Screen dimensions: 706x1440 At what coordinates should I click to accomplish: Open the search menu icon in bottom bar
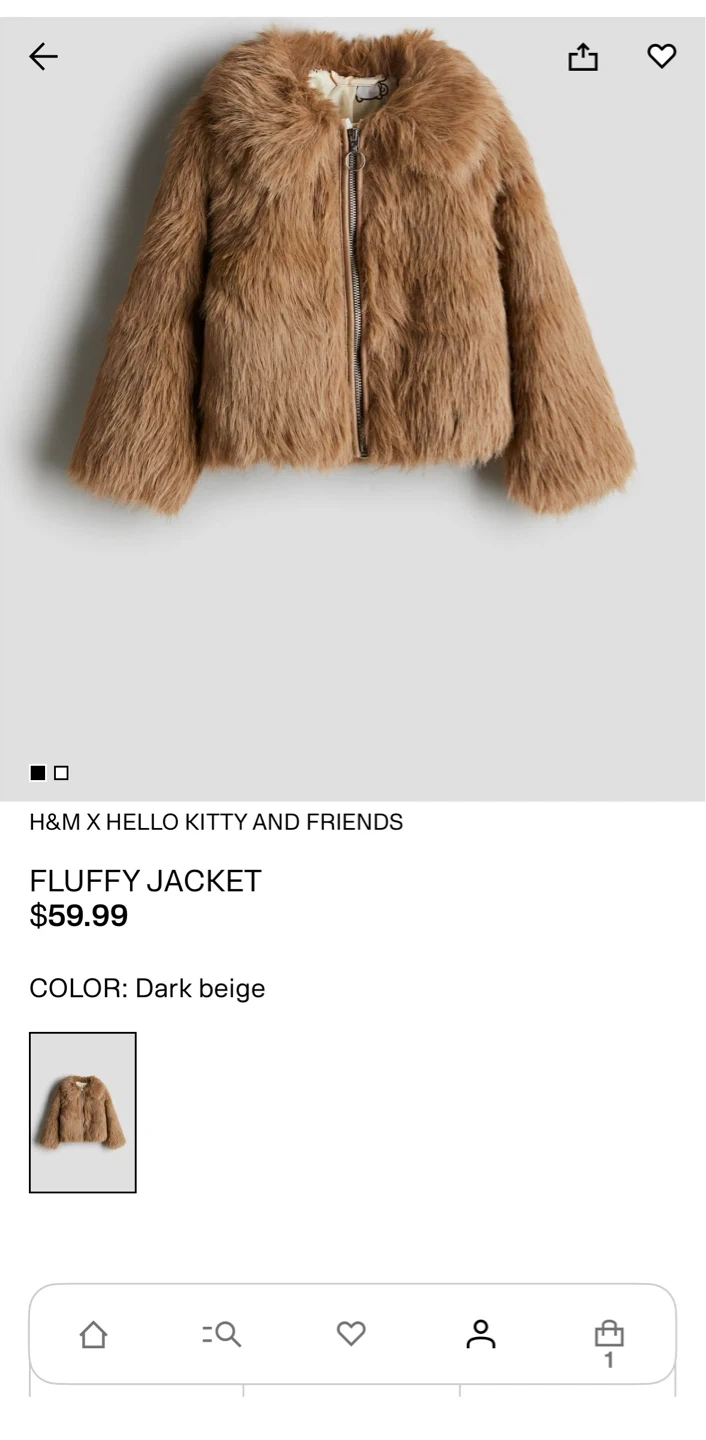point(221,1334)
